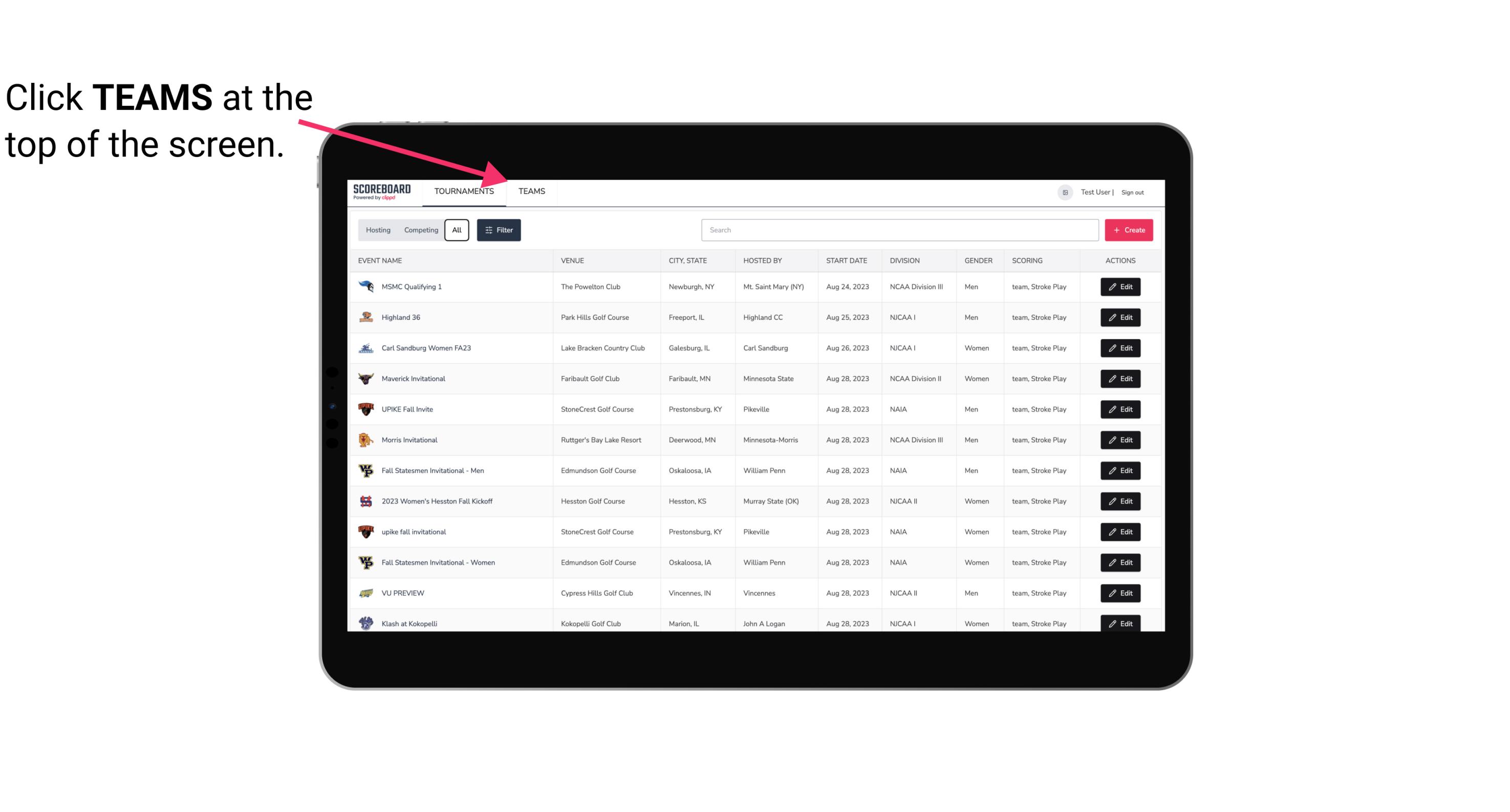This screenshot has height=812, width=1510.
Task: Click the Filter dropdown button
Action: [x=500, y=230]
